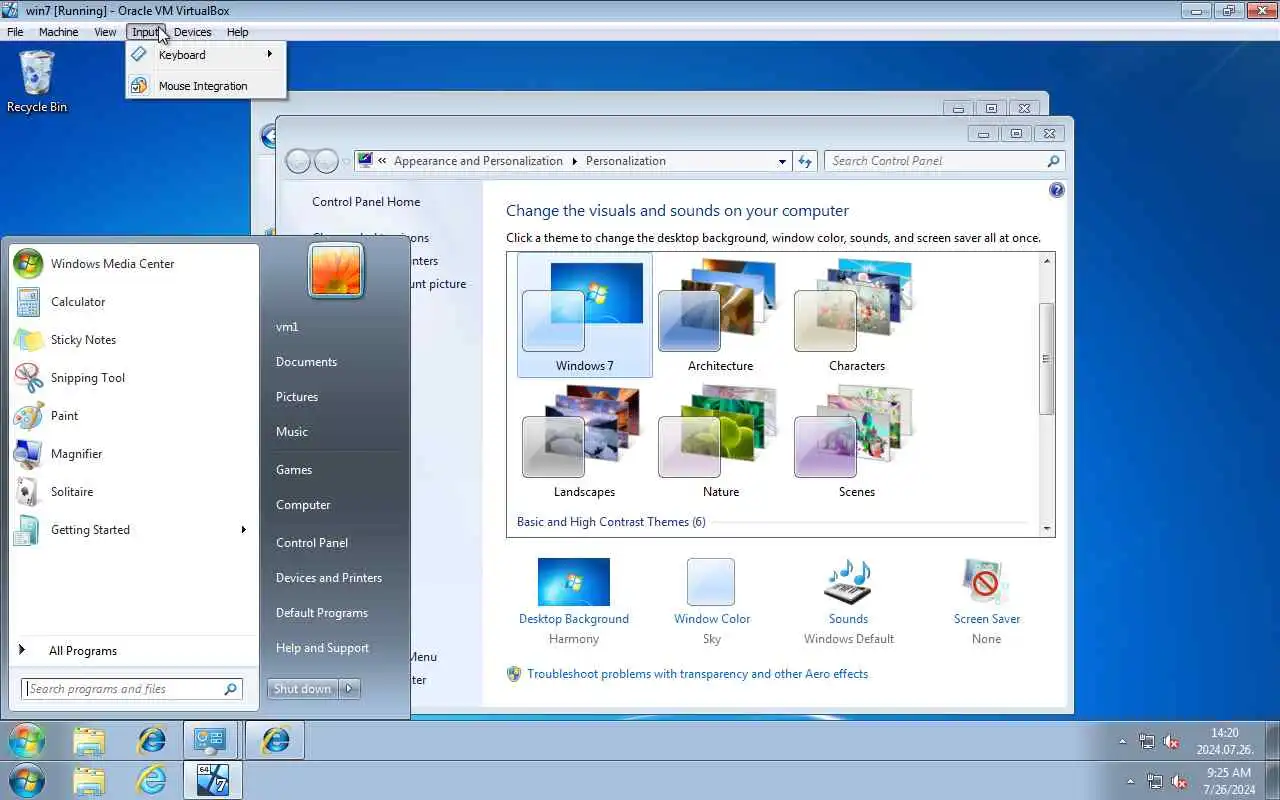Open Pictures from Start menu

[x=297, y=397]
